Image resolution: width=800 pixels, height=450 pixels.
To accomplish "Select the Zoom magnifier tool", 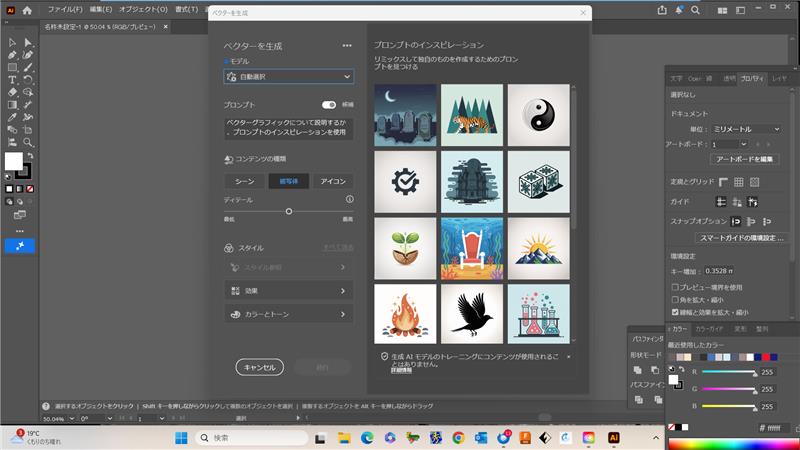I will [x=28, y=142].
